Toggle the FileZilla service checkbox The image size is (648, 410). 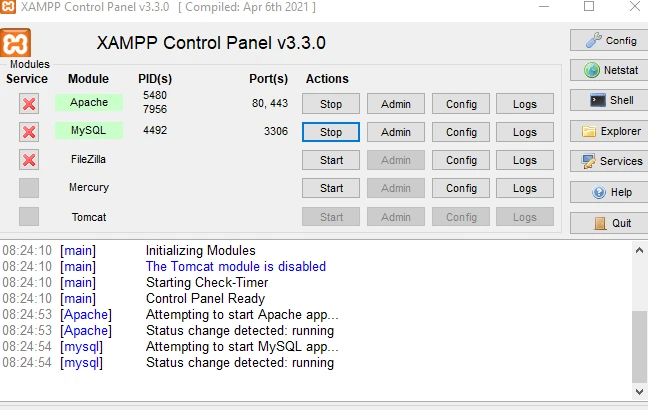coord(29,160)
